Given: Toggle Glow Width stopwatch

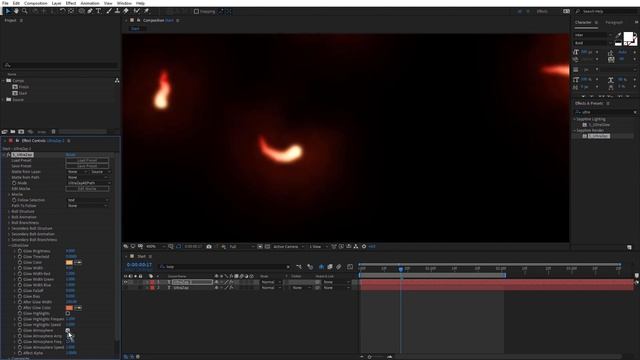Looking at the screenshot, I should [20, 268].
